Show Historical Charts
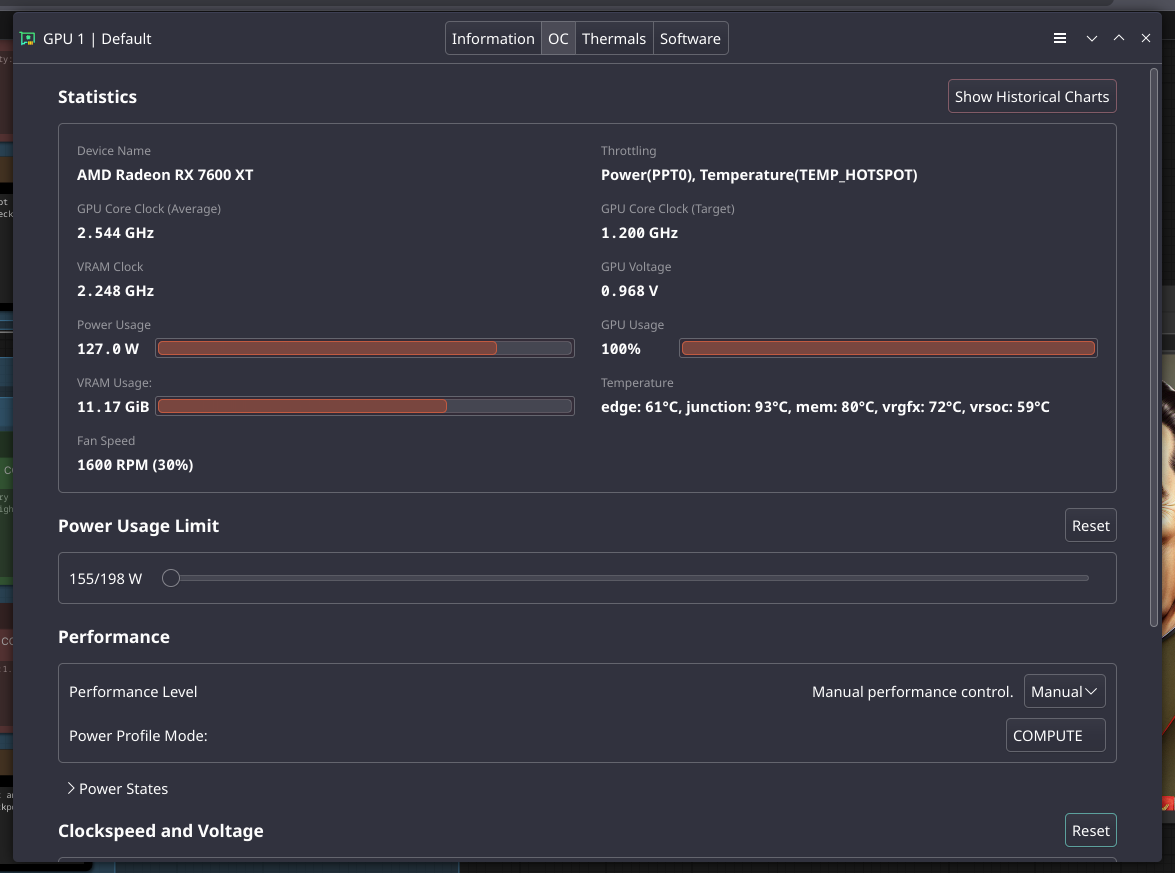The height and width of the screenshot is (873, 1175). click(1031, 97)
